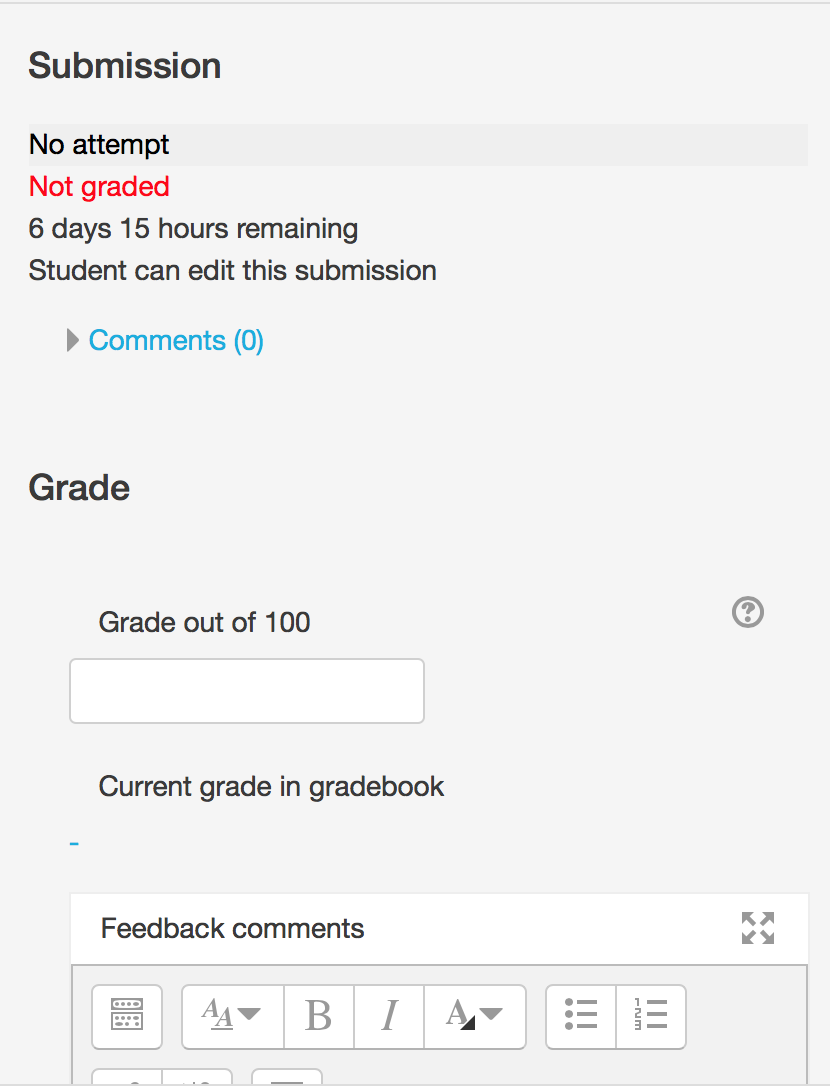830x1086 pixels.
Task: Open the Comments (0) link
Action: tap(176, 341)
